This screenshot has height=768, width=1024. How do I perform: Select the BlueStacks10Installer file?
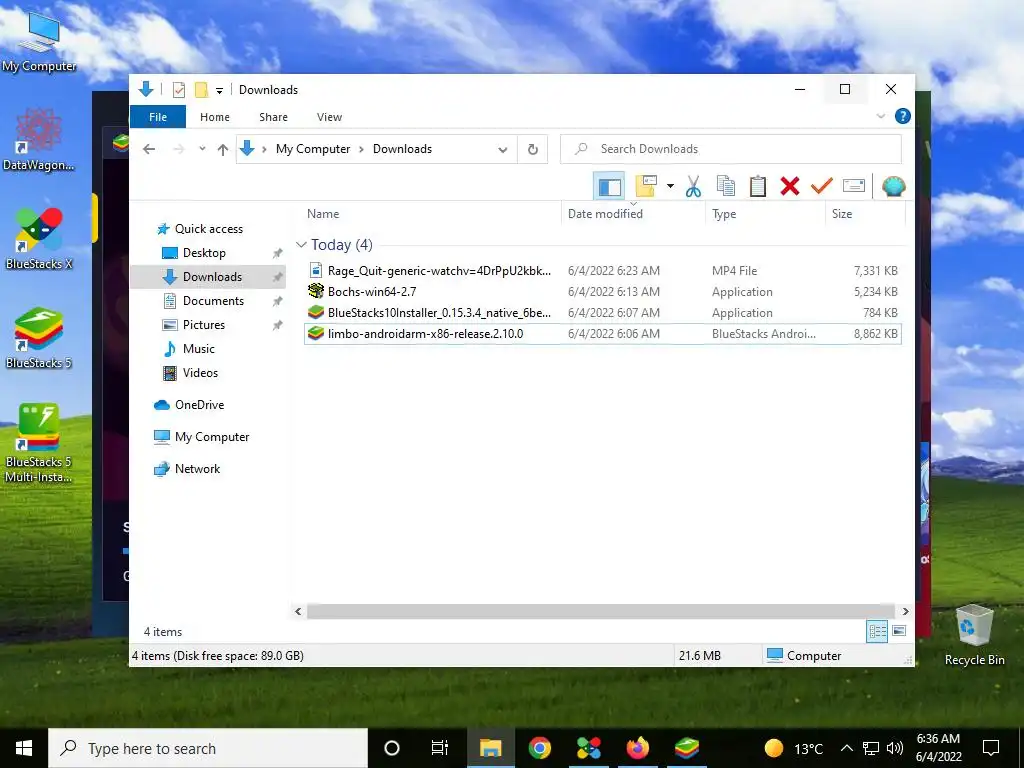click(602, 312)
